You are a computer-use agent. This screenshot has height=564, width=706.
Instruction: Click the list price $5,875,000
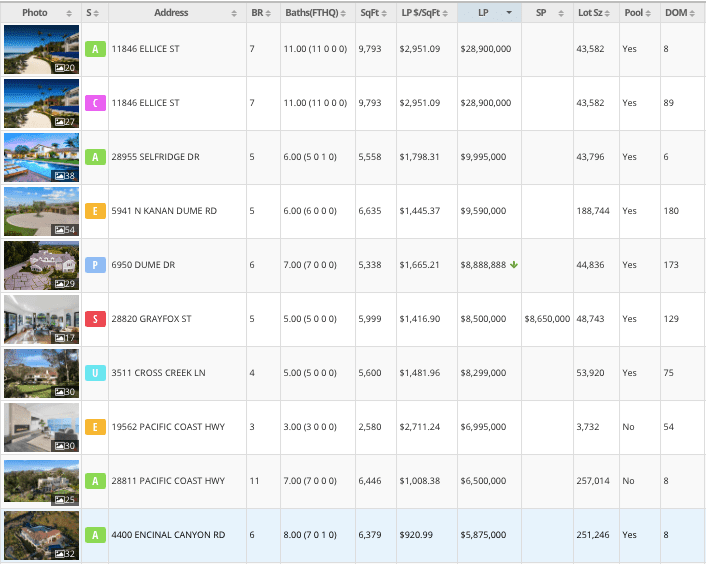[483, 535]
